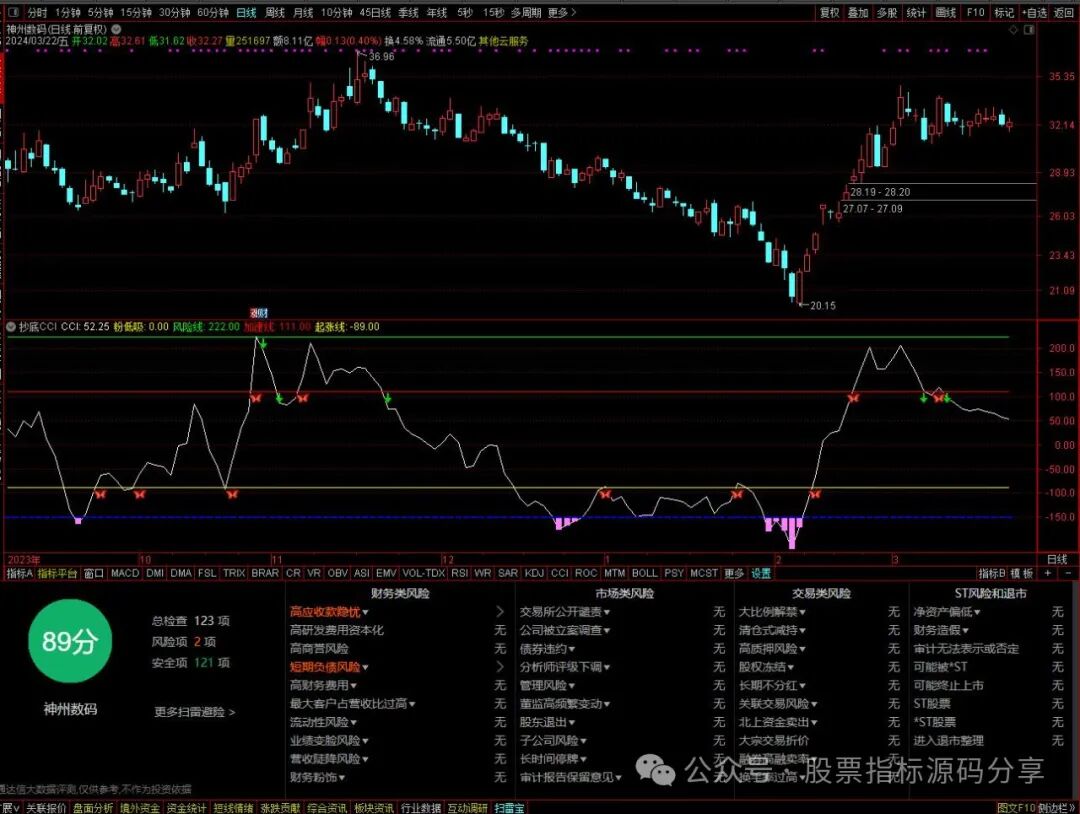This screenshot has width=1080, height=814.
Task: Open 更多扫雷避险 link
Action: (194, 712)
